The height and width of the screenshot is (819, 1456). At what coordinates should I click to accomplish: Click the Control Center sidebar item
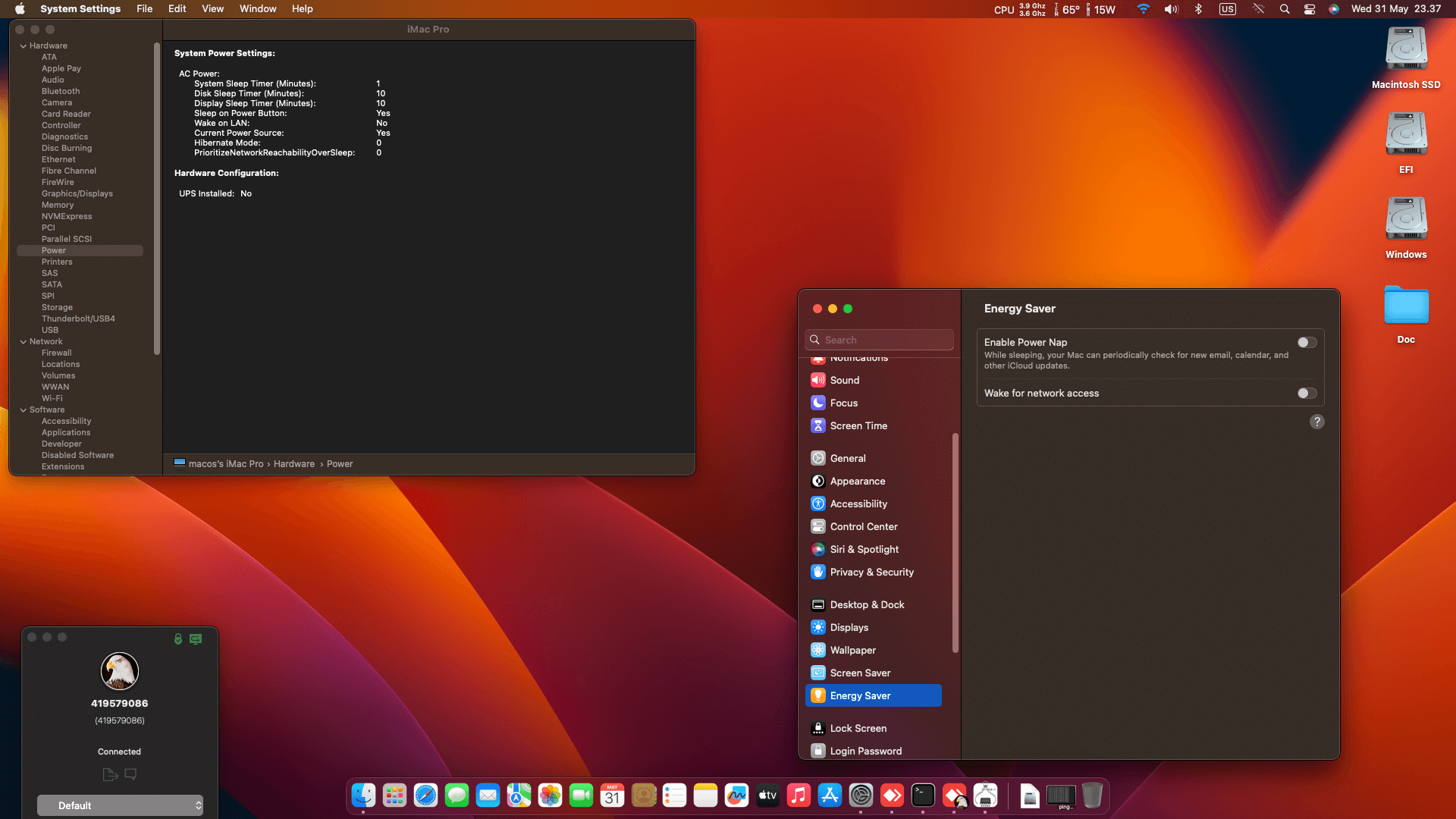tap(863, 526)
